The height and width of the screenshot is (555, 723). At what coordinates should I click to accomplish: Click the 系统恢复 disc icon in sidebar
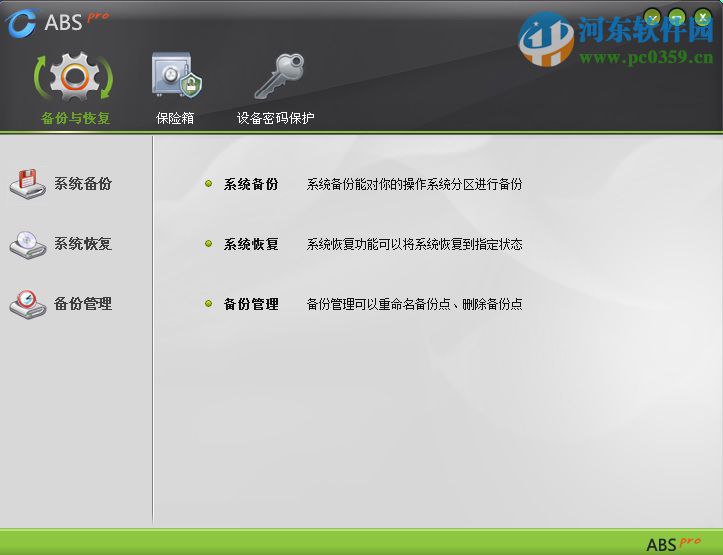(x=28, y=244)
